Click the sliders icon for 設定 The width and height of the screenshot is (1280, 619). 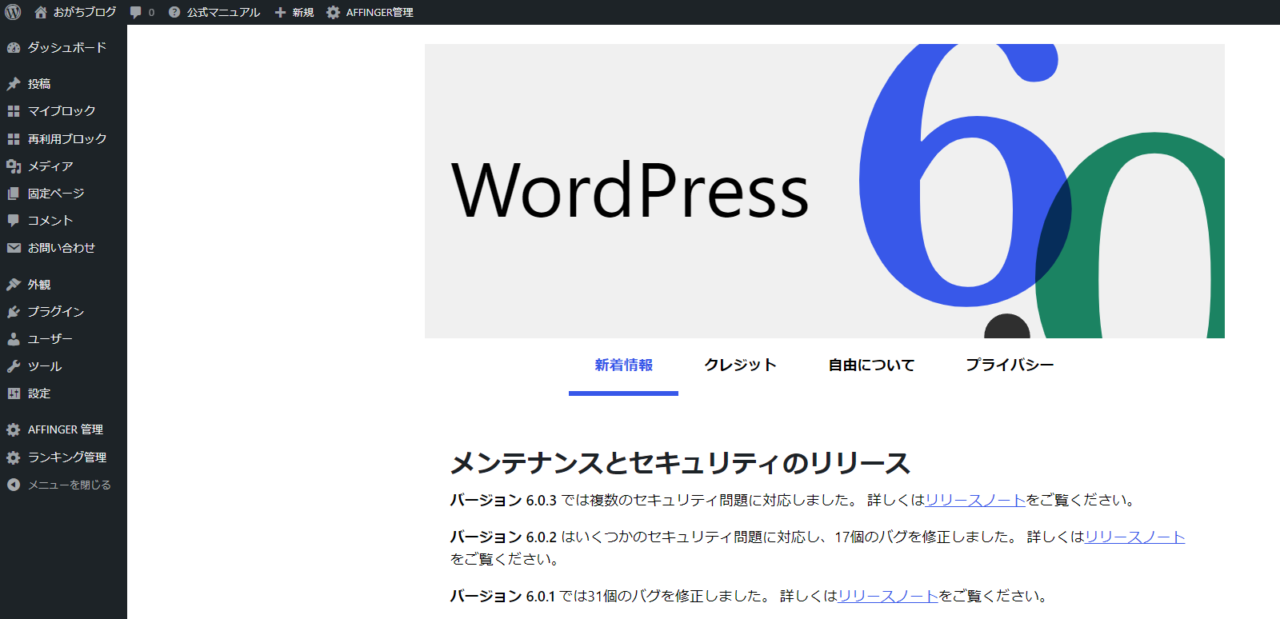14,393
